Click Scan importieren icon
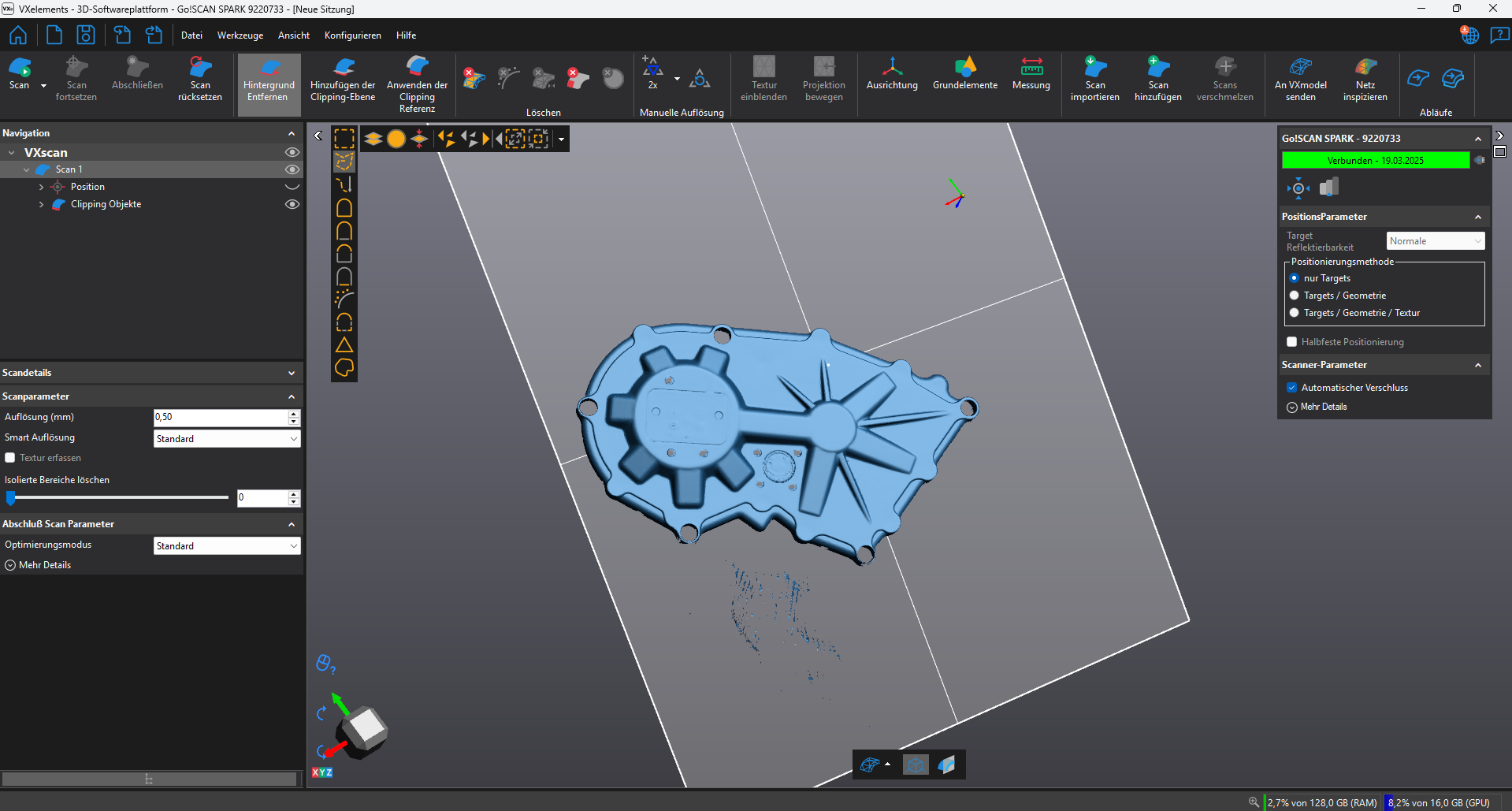Viewport: 1512px width, 811px height. 1094,69
